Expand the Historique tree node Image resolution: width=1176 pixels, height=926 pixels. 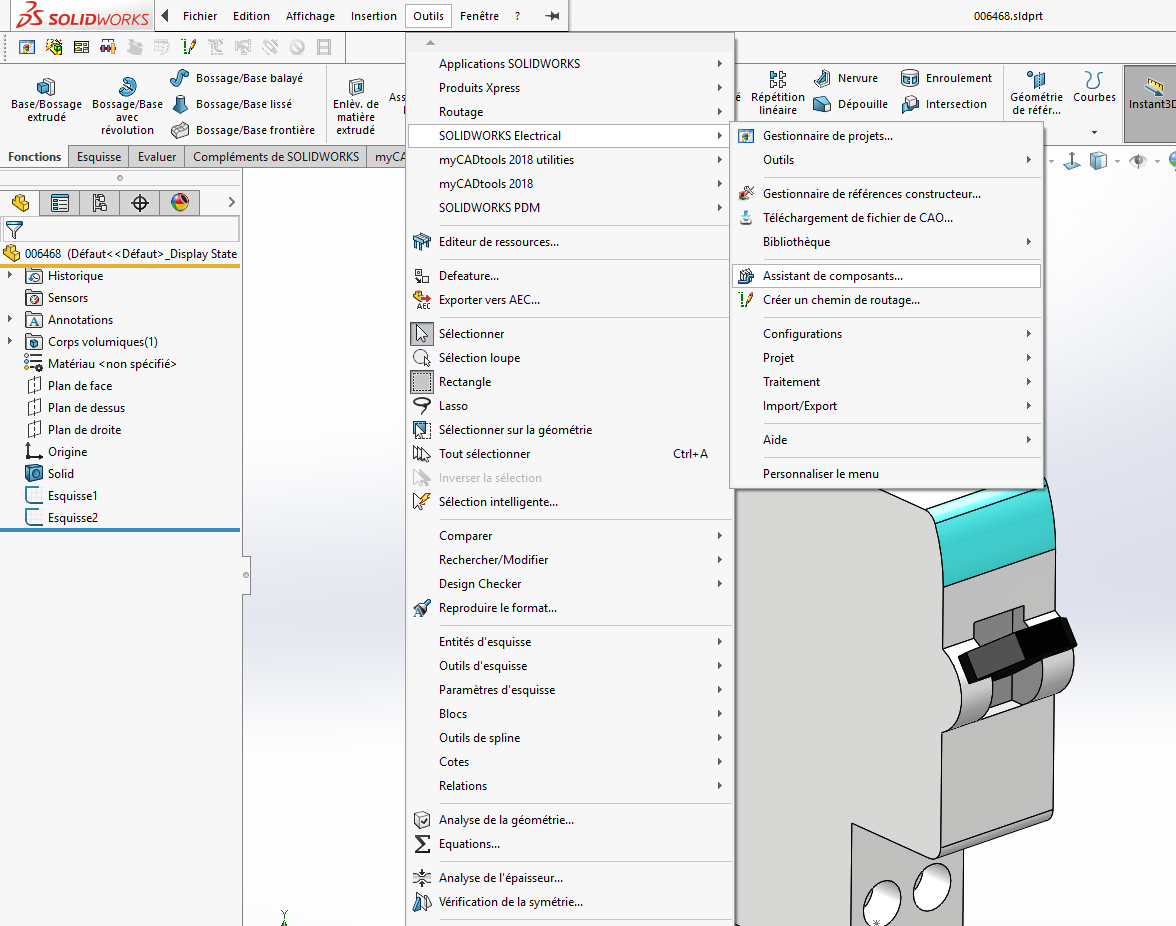(10, 276)
